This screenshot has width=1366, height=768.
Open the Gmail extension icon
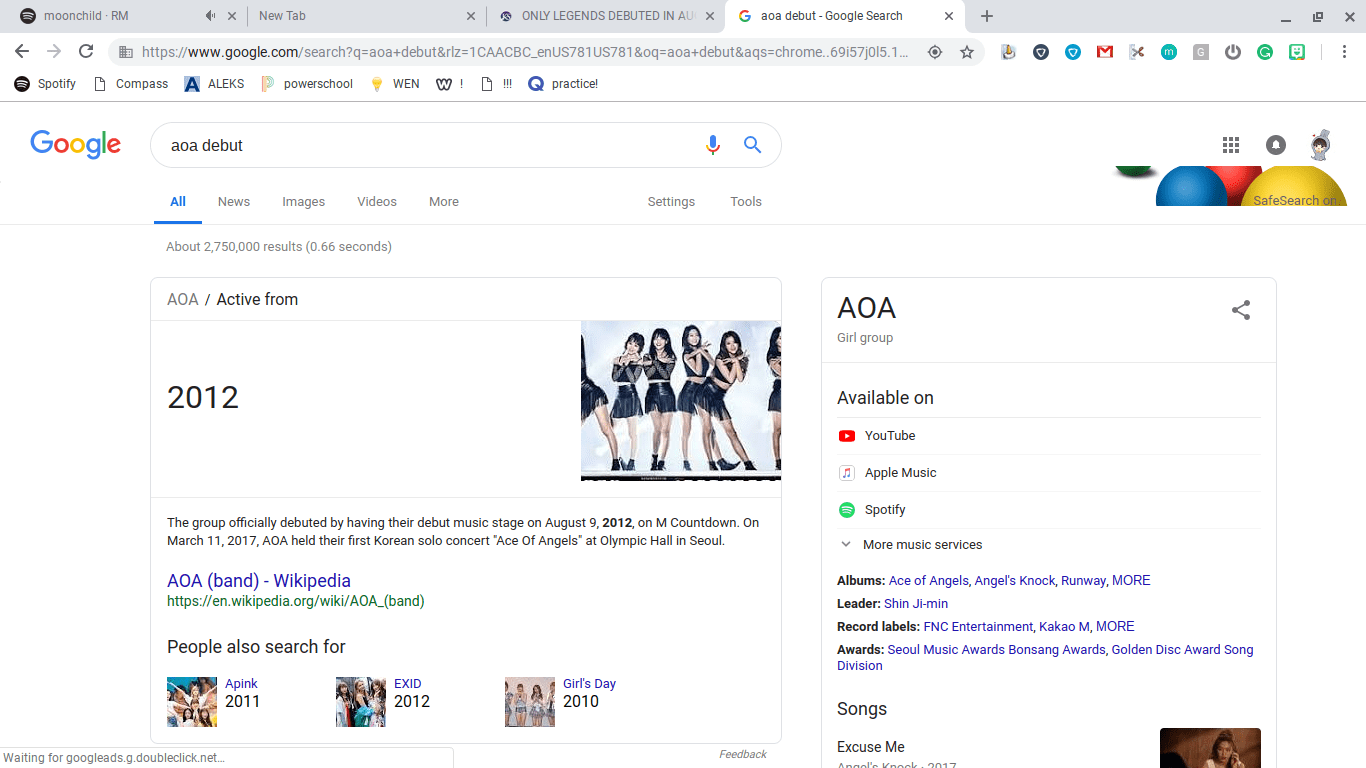click(x=1105, y=52)
